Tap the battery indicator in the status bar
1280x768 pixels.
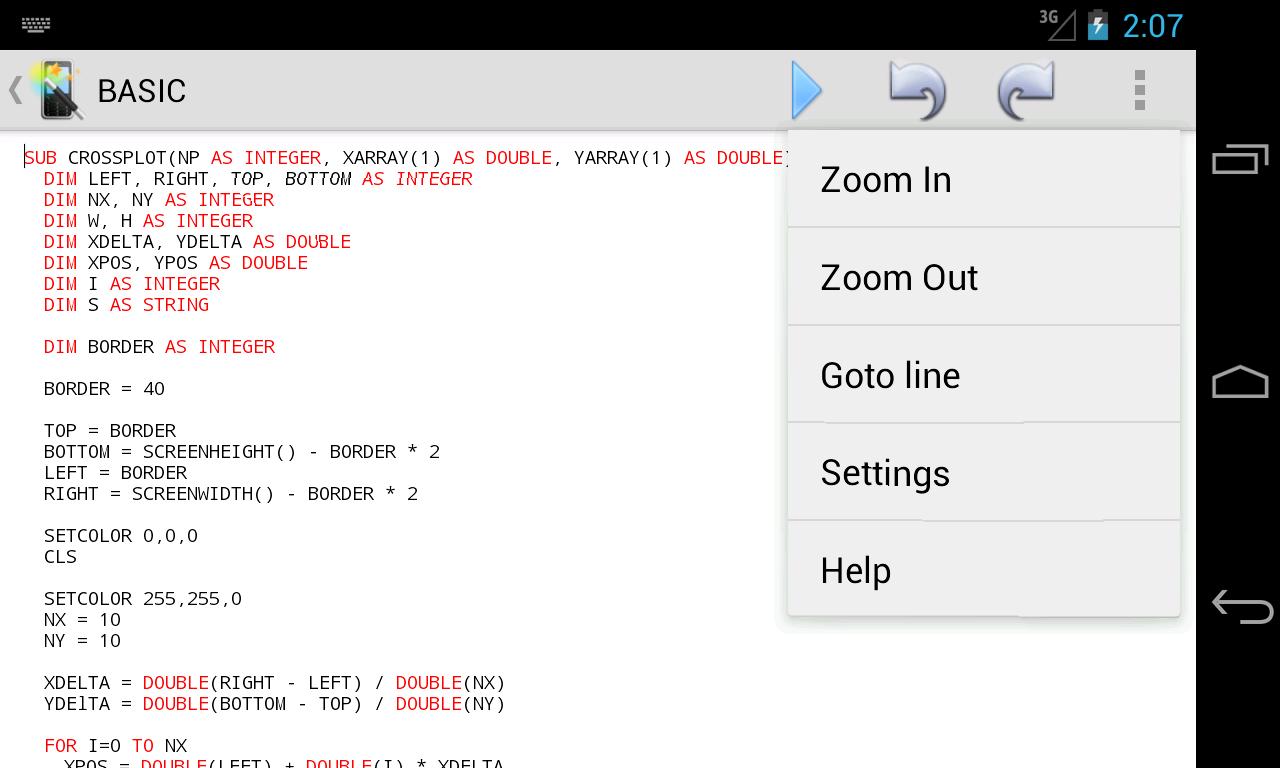click(x=1097, y=24)
